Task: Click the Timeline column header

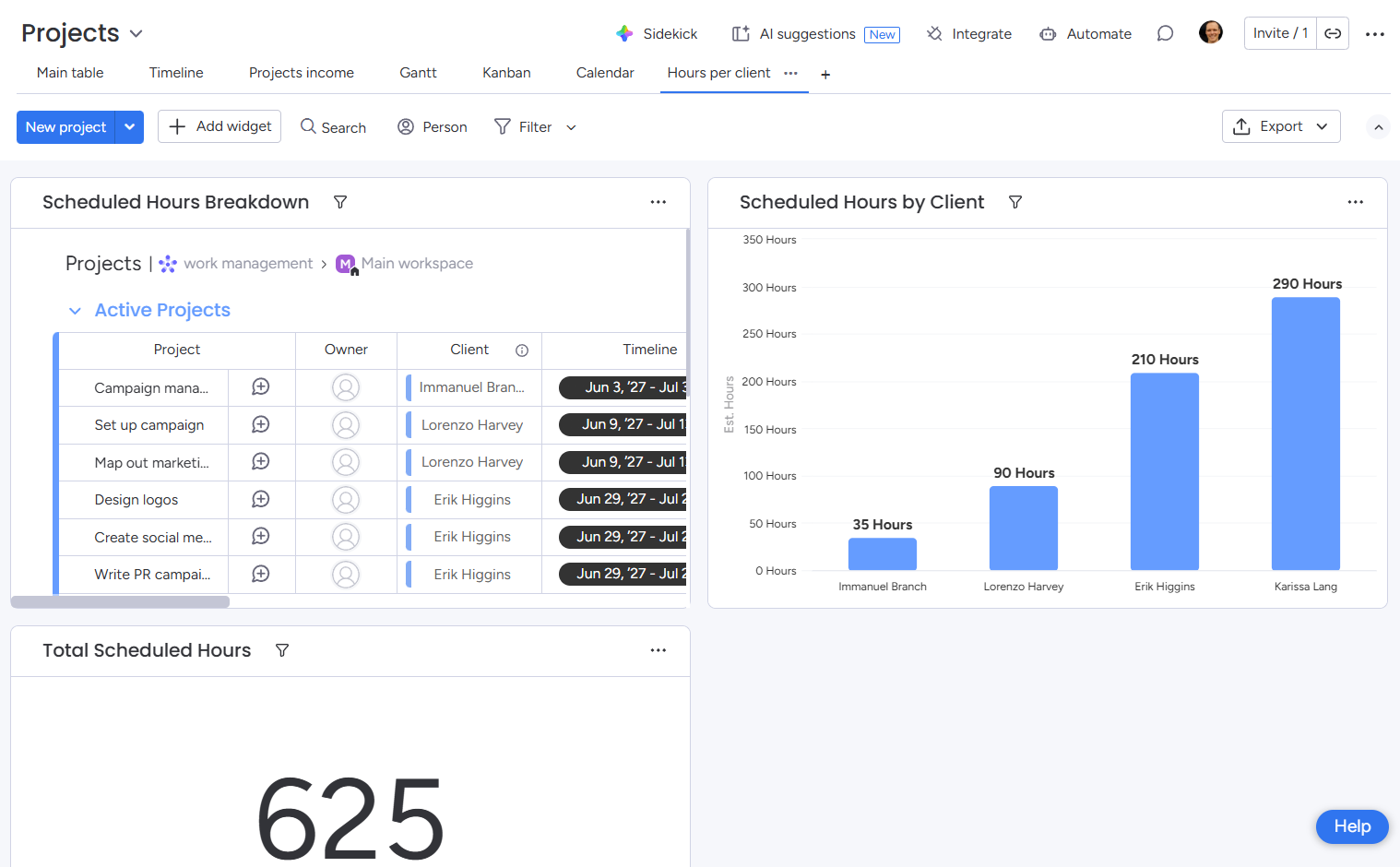Action: point(649,350)
